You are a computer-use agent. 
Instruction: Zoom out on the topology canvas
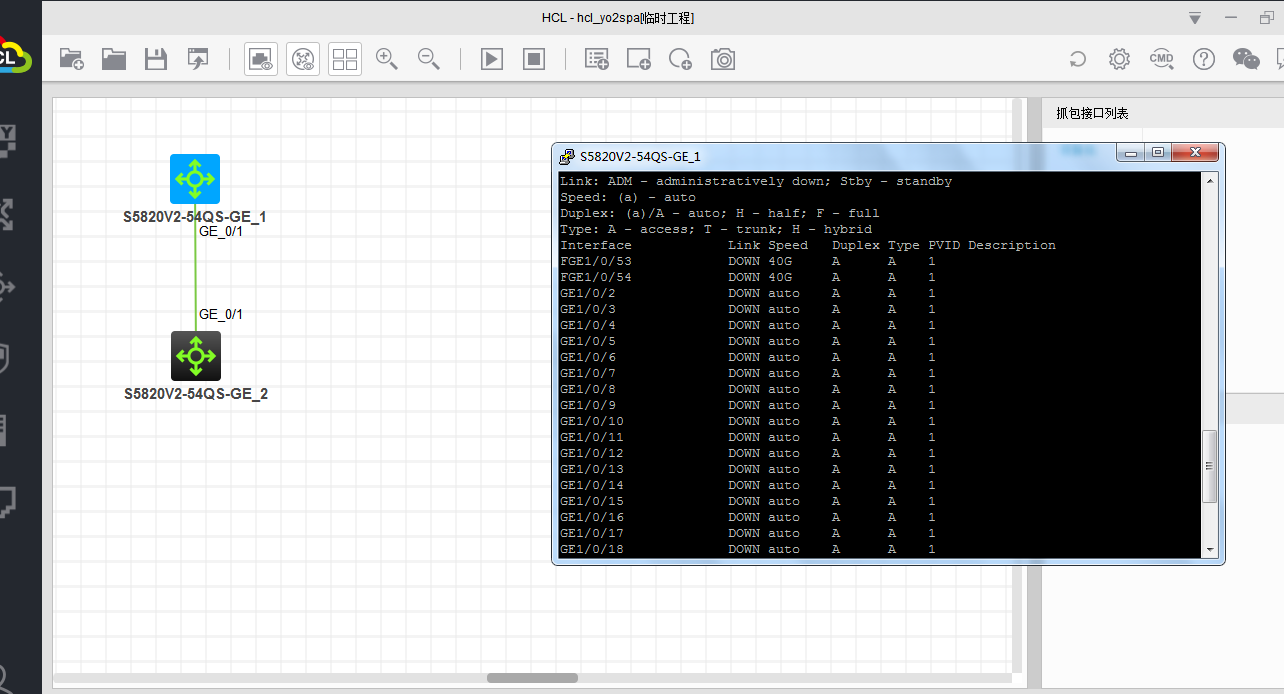pyautogui.click(x=429, y=59)
